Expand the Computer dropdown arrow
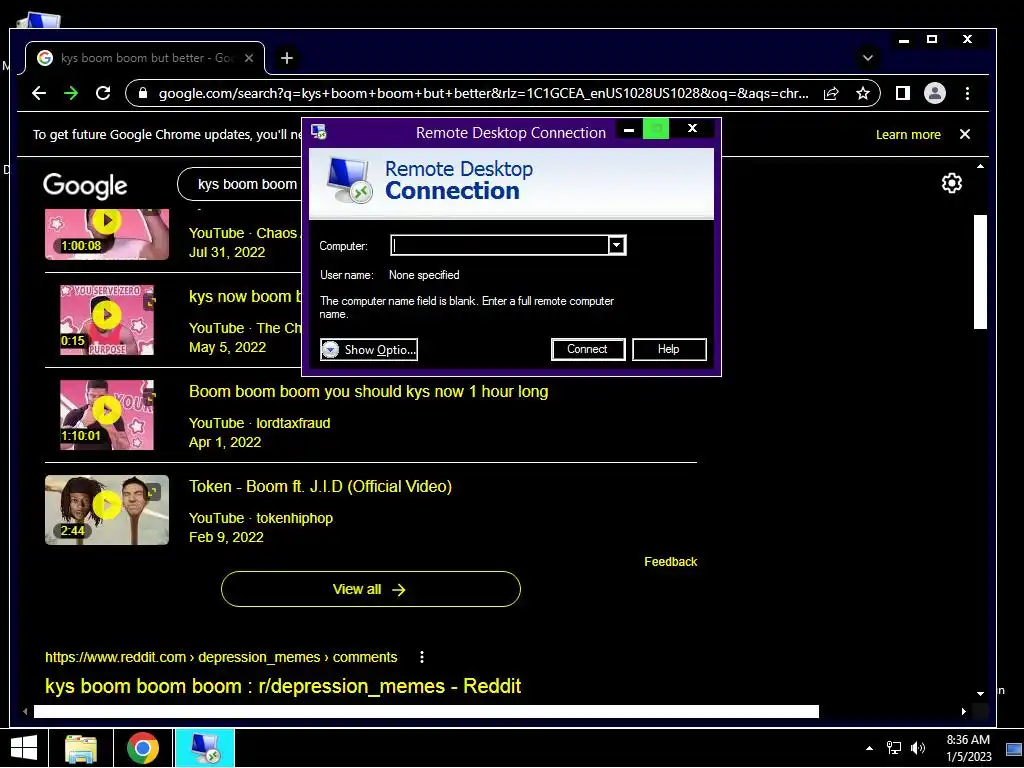The image size is (1024, 768). [616, 246]
